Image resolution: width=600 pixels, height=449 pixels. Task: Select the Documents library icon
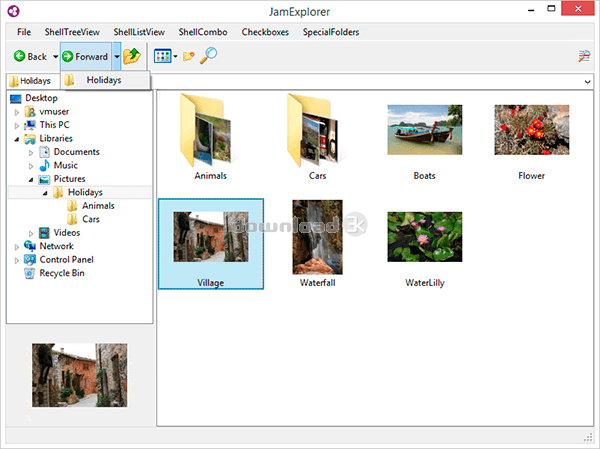click(44, 152)
